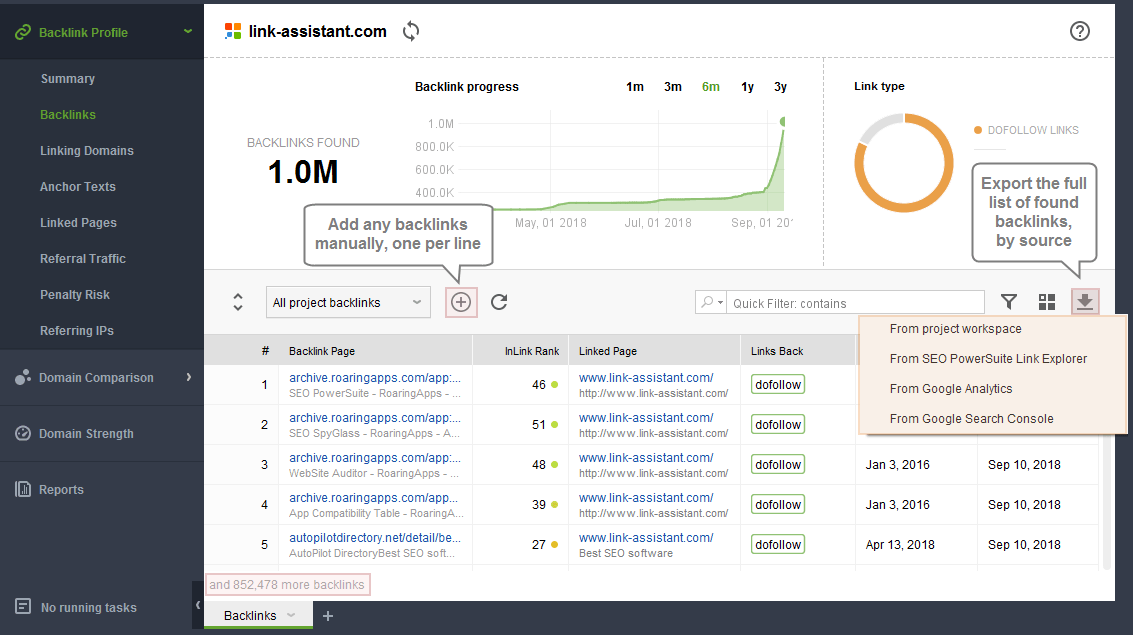Screen dimensions: 1133x635
Task: Select the 3m time range
Action: (673, 87)
